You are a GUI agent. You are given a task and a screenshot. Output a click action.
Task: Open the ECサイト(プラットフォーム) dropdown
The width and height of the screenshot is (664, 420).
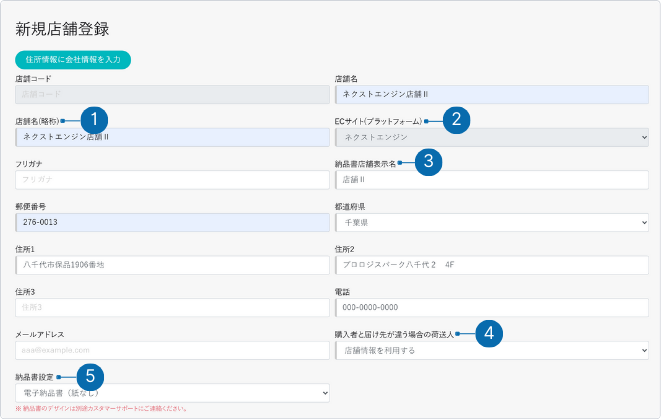point(492,137)
